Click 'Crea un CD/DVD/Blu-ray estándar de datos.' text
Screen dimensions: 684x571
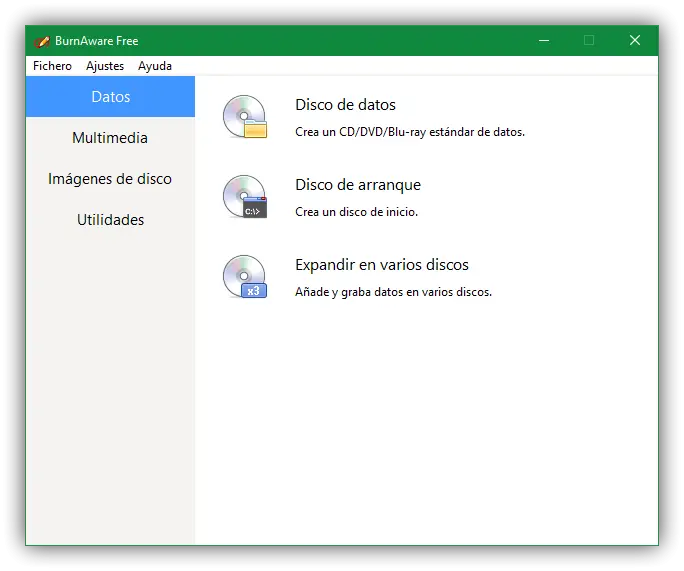[x=410, y=132]
